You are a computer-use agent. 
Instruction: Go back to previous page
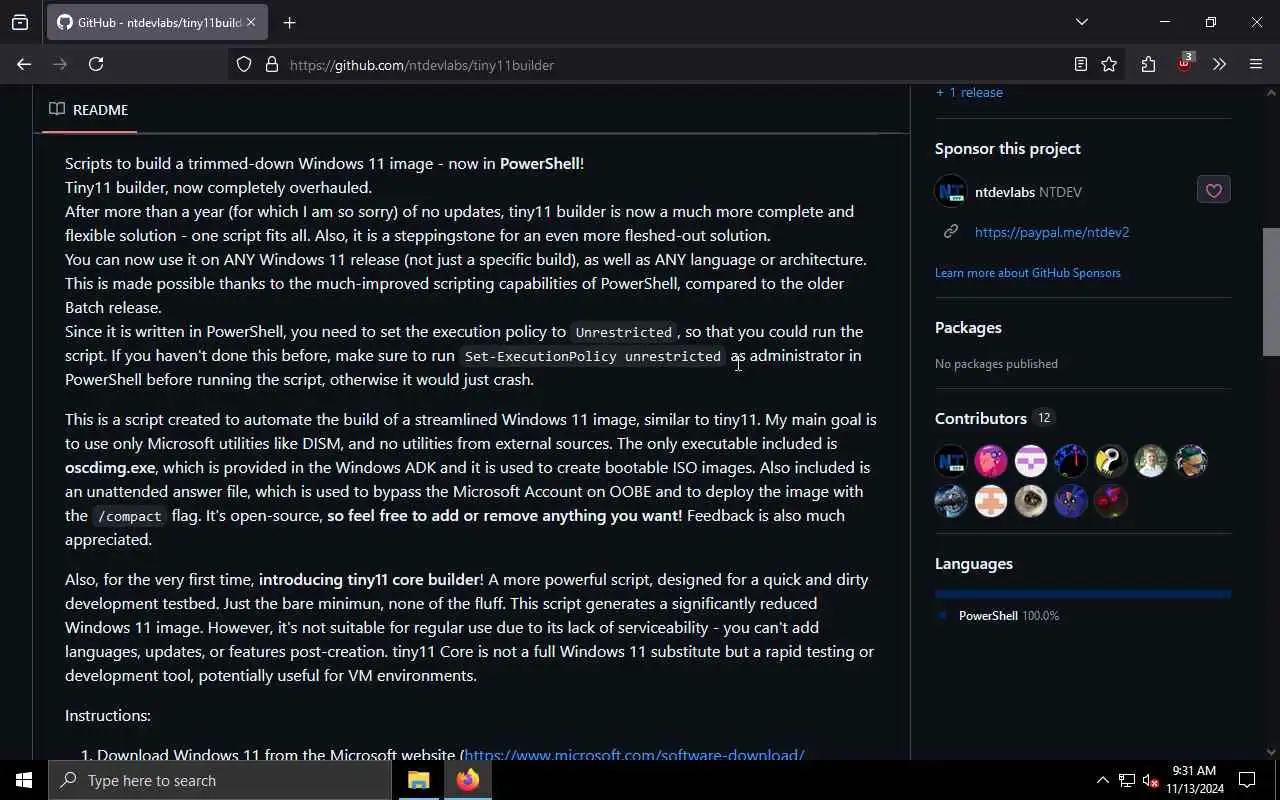tap(24, 64)
